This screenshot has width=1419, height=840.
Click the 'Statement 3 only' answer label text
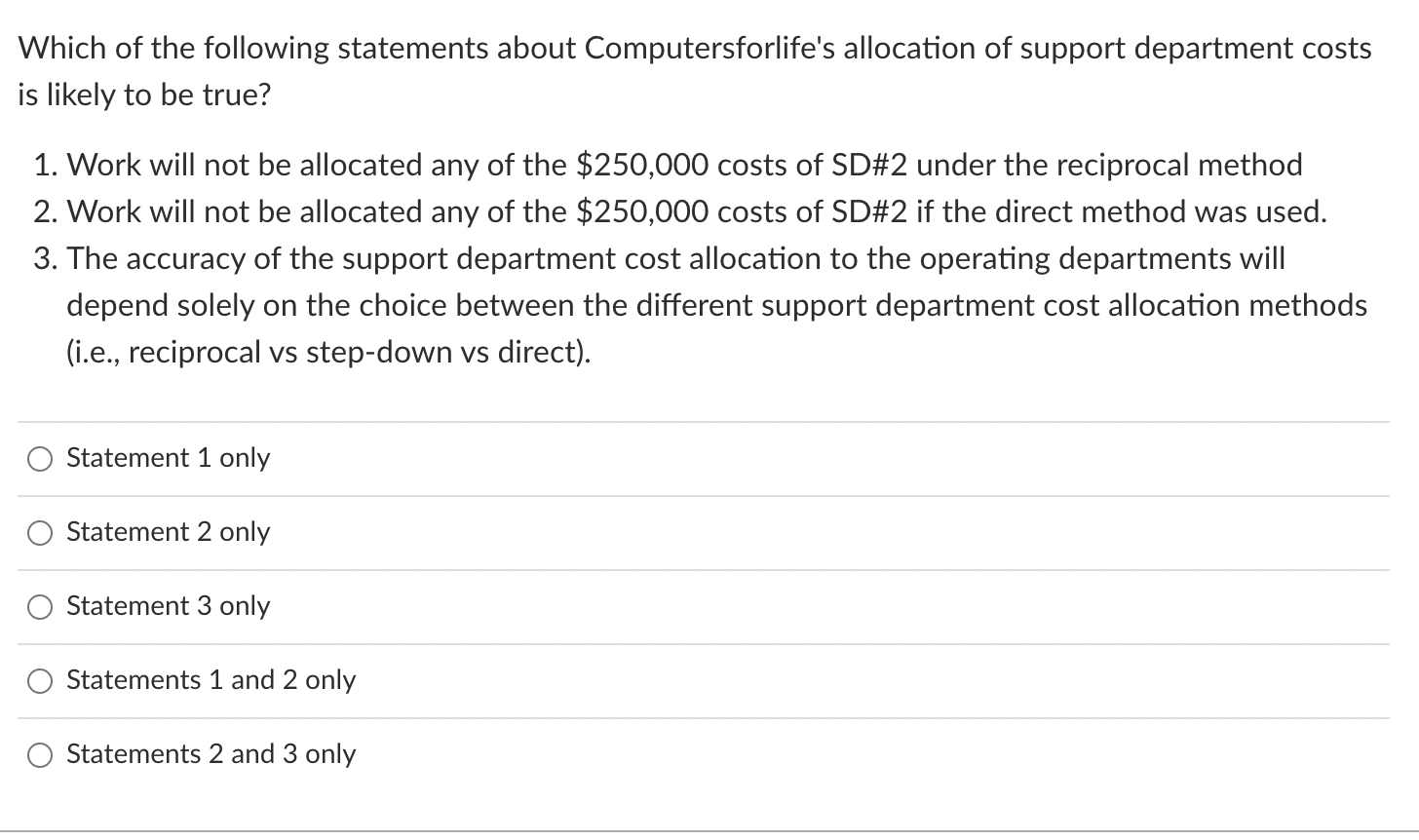coord(168,606)
